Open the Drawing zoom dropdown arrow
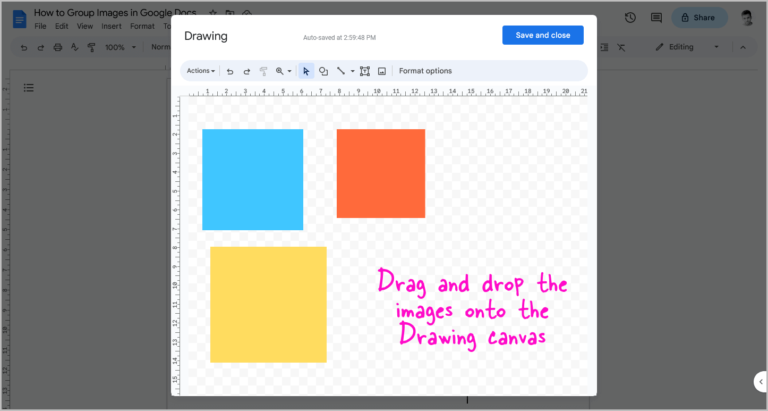This screenshot has width=768, height=411. click(x=289, y=72)
